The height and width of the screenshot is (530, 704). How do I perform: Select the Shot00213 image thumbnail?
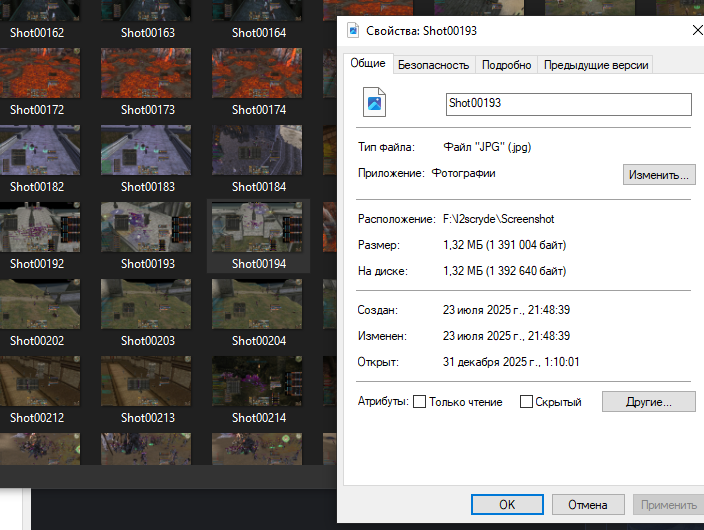pos(148,381)
